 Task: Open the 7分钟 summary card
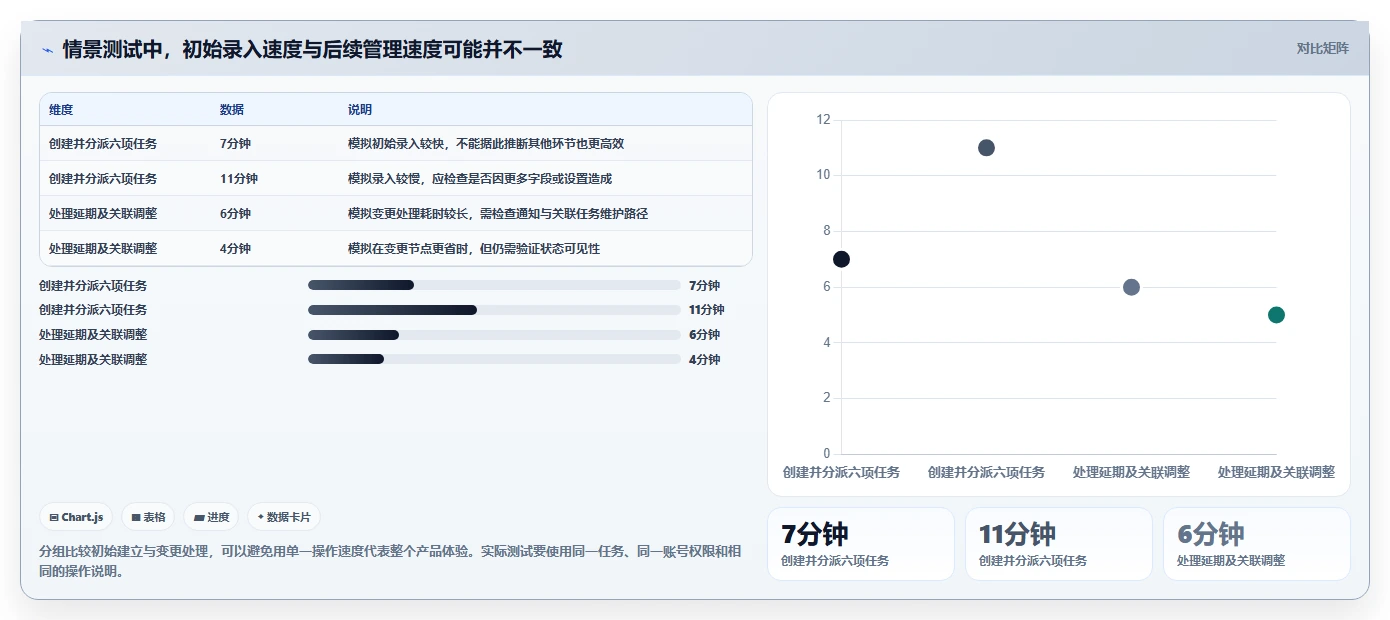[861, 544]
